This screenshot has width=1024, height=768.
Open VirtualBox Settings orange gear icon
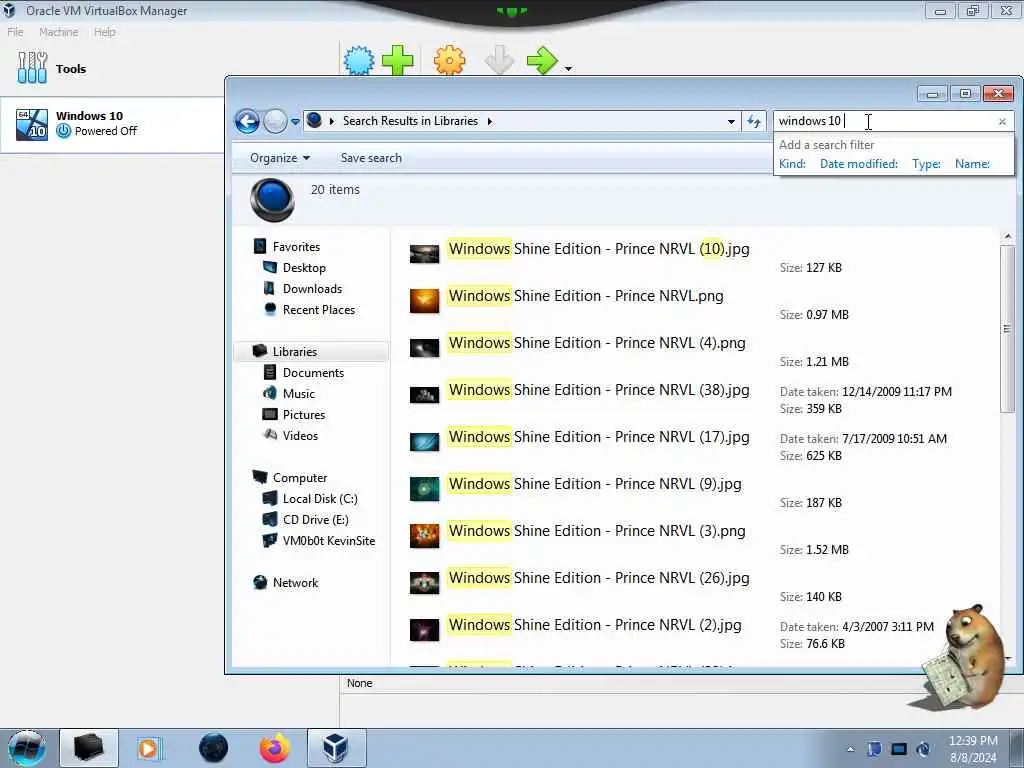click(449, 61)
